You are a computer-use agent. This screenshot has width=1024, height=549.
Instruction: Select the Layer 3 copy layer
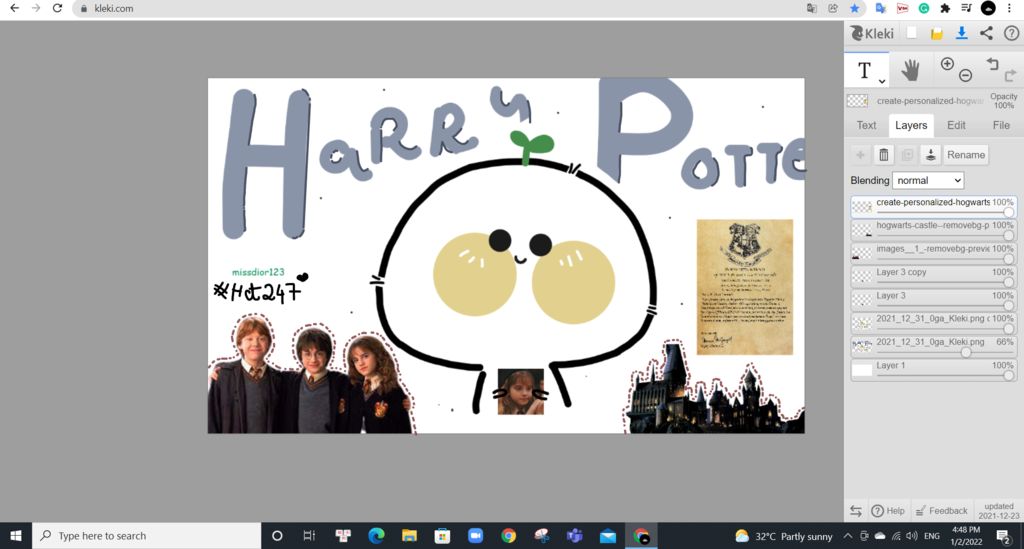tap(933, 277)
